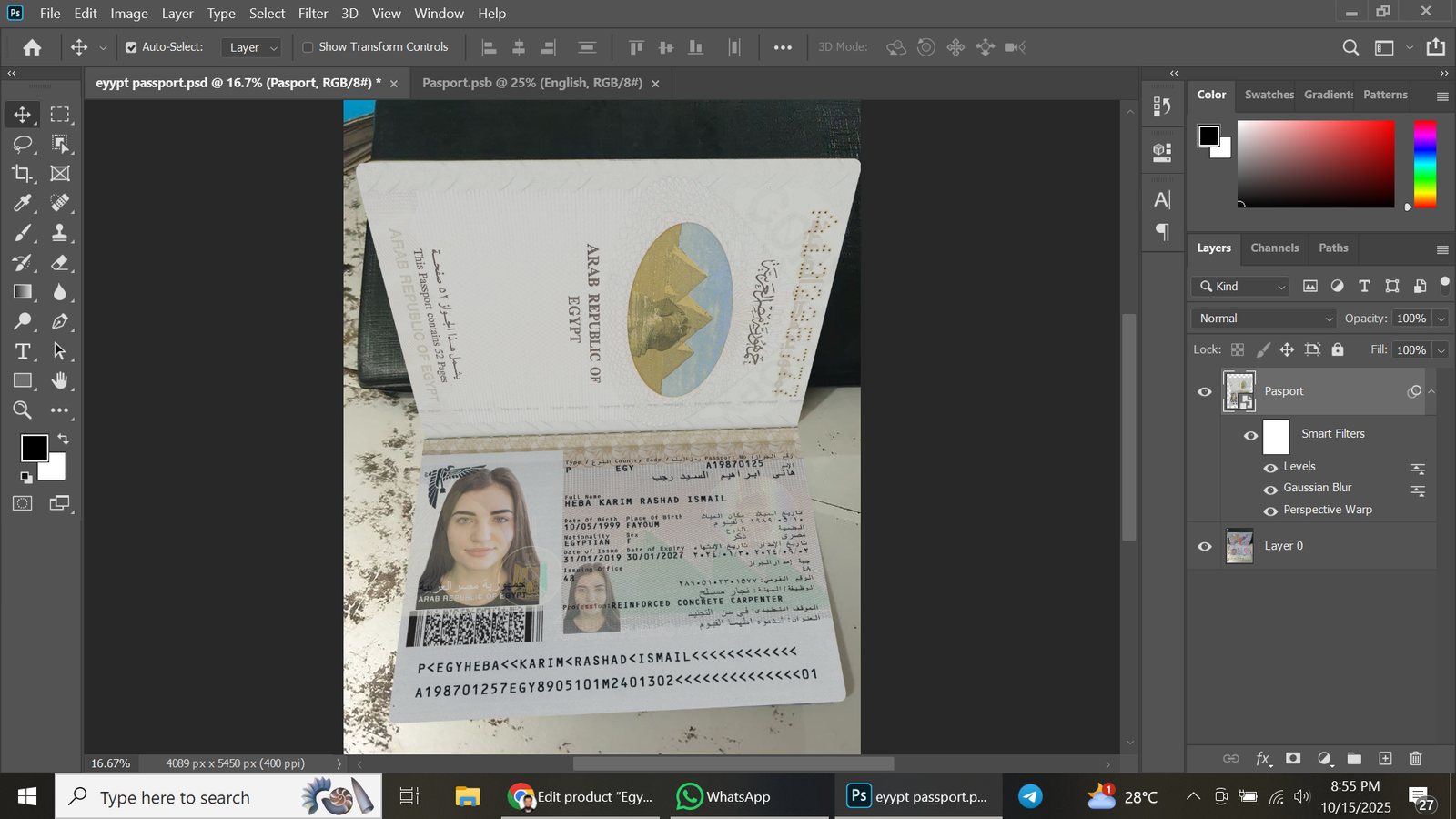Select the Lasso tool
This screenshot has height=819, width=1456.
point(23,144)
